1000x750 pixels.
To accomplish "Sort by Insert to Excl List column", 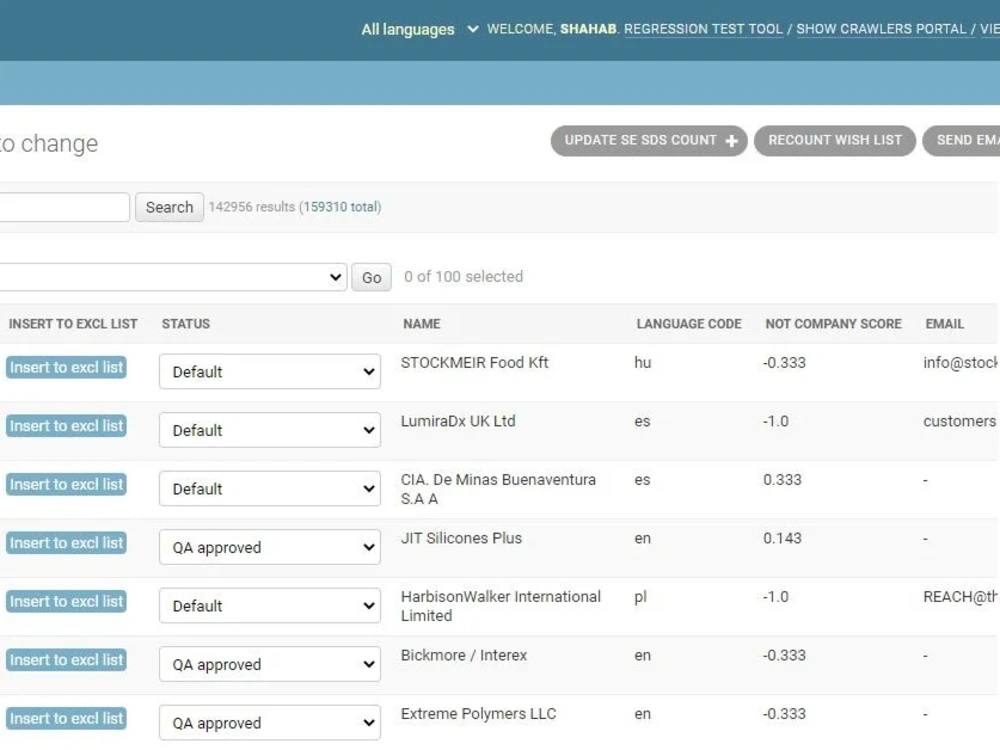I will click(73, 324).
